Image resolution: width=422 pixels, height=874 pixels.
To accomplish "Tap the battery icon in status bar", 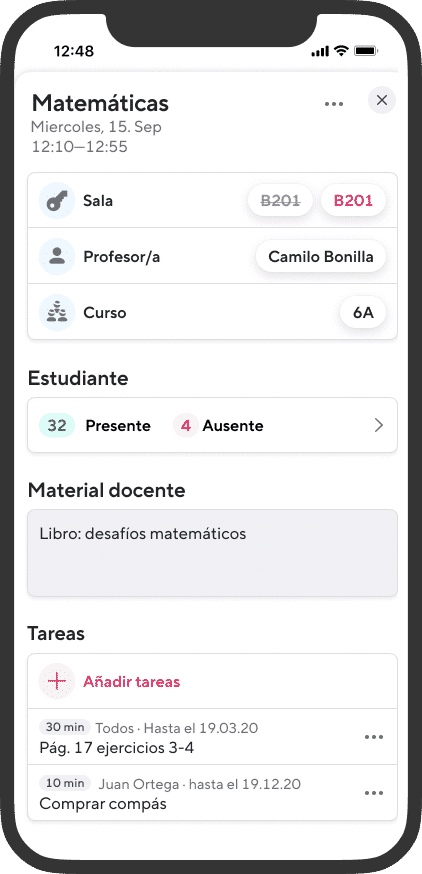I will [x=366, y=51].
